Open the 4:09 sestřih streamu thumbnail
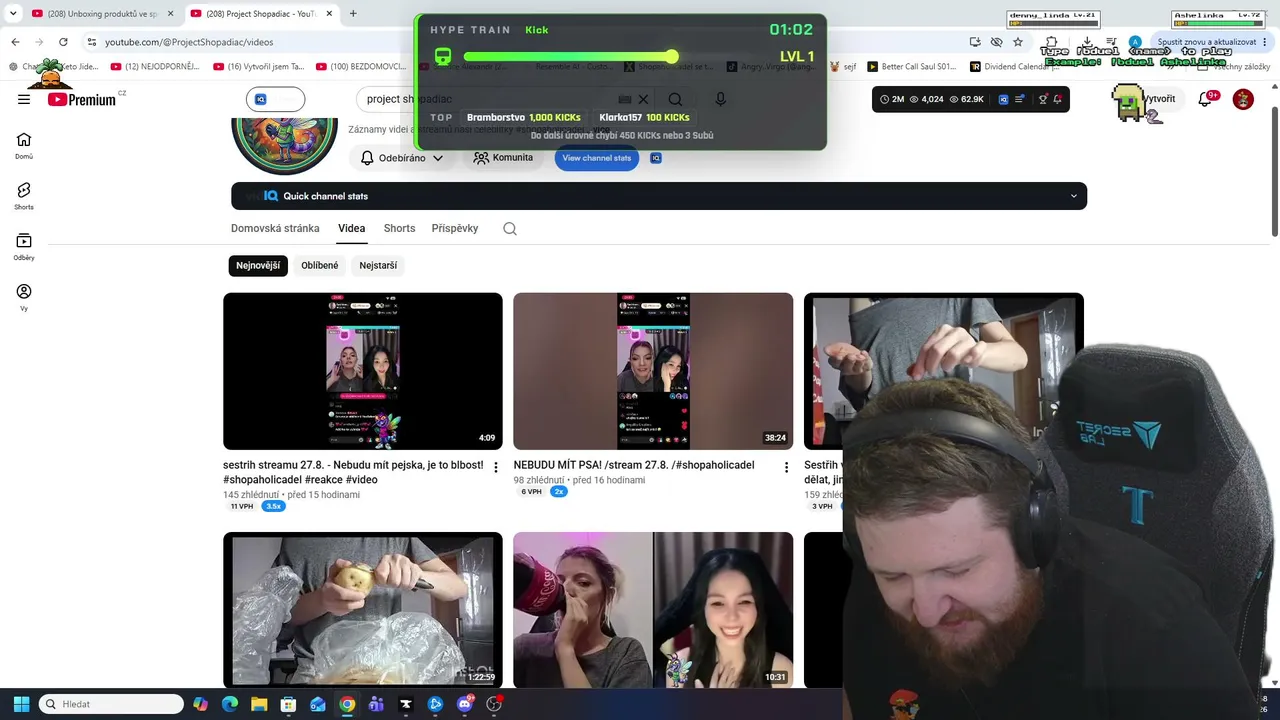The height and width of the screenshot is (720, 1280). [x=363, y=371]
